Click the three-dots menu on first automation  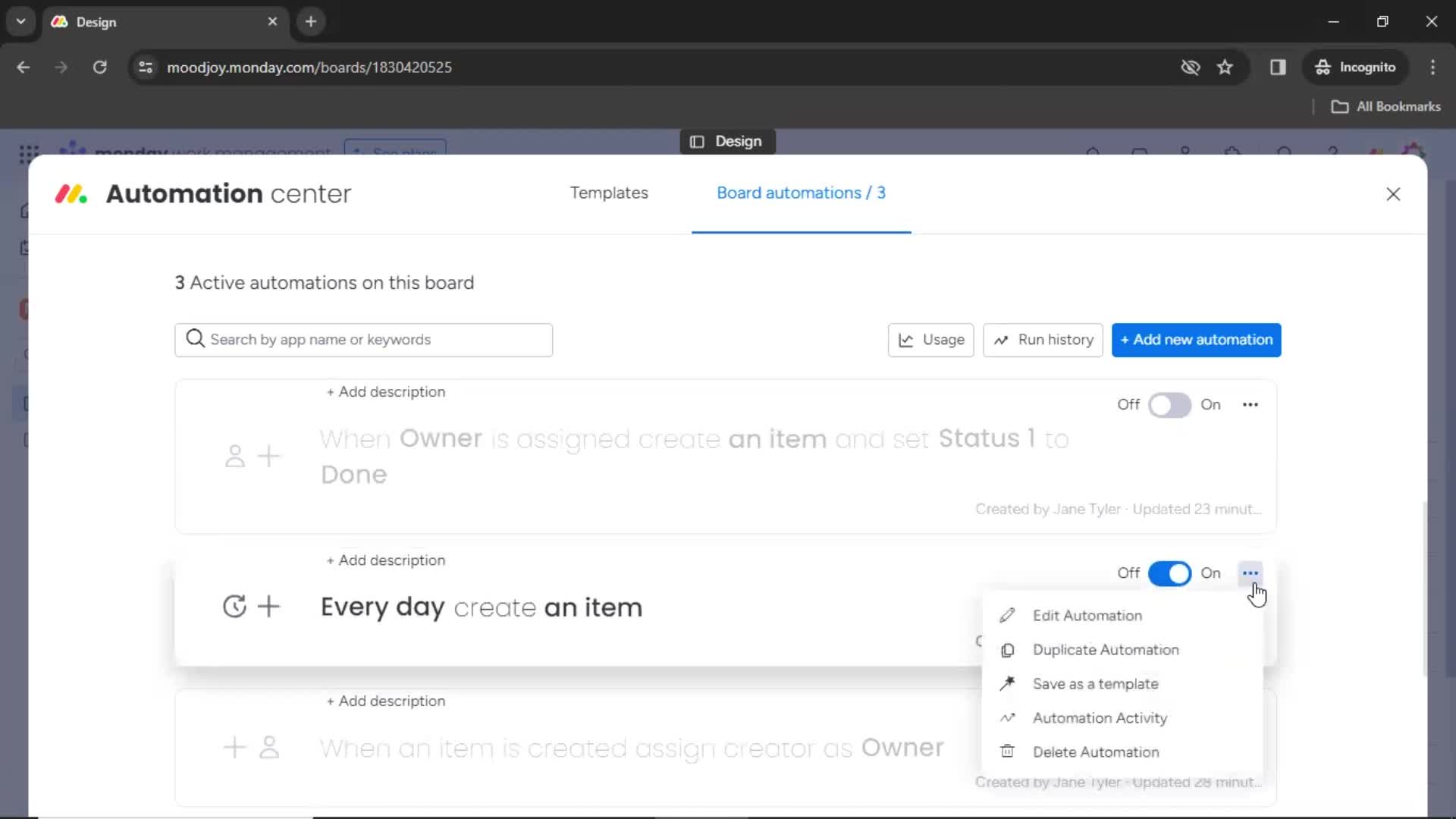pos(1250,404)
